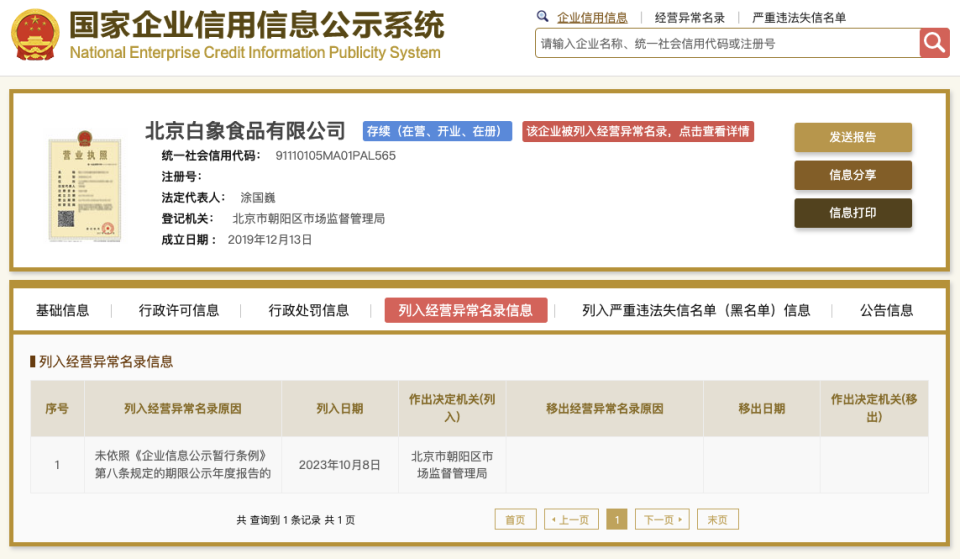Click the national emblem logo icon
The image size is (960, 559).
point(36,35)
